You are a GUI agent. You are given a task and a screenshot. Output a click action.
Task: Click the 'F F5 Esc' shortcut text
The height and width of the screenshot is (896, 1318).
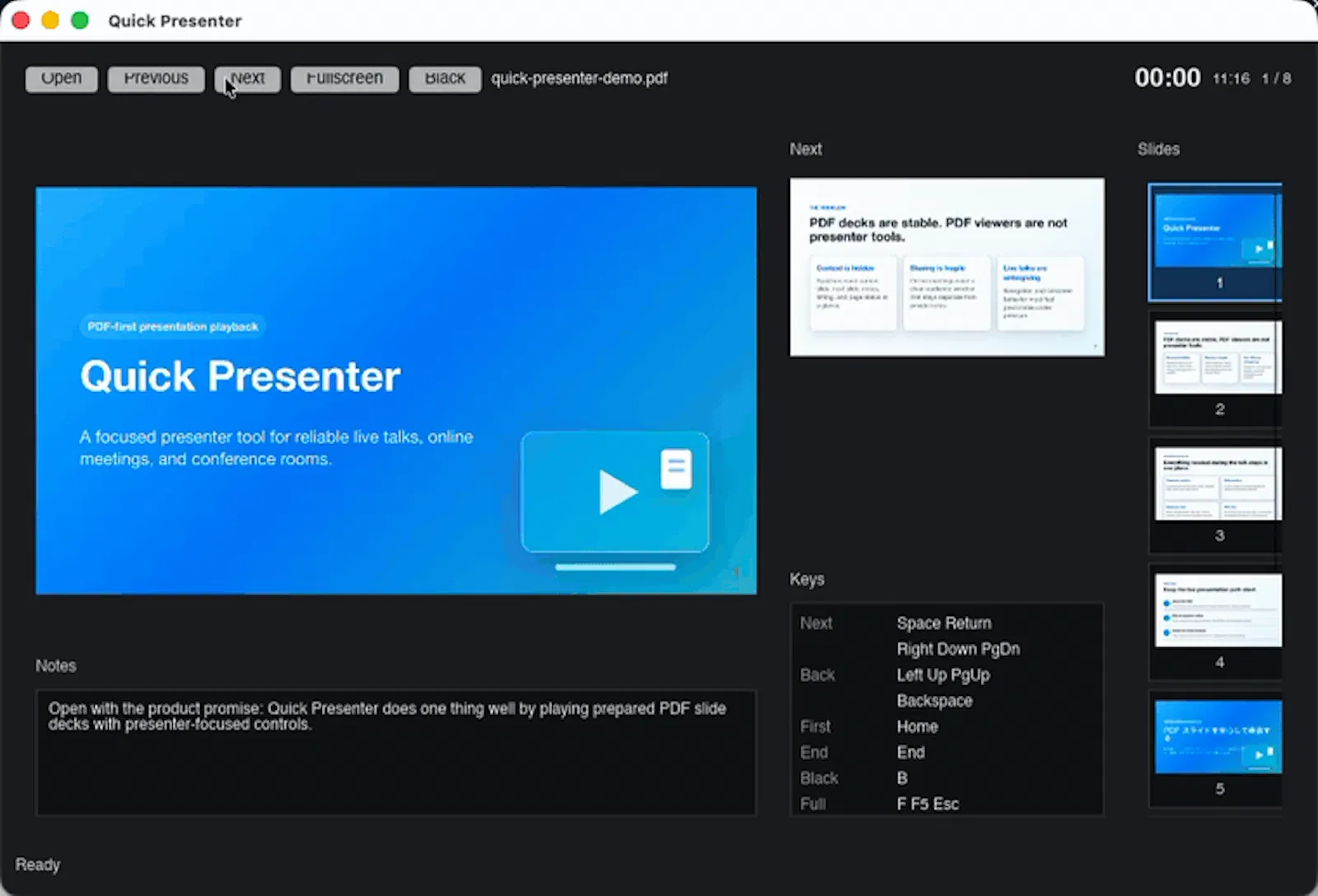(x=928, y=804)
